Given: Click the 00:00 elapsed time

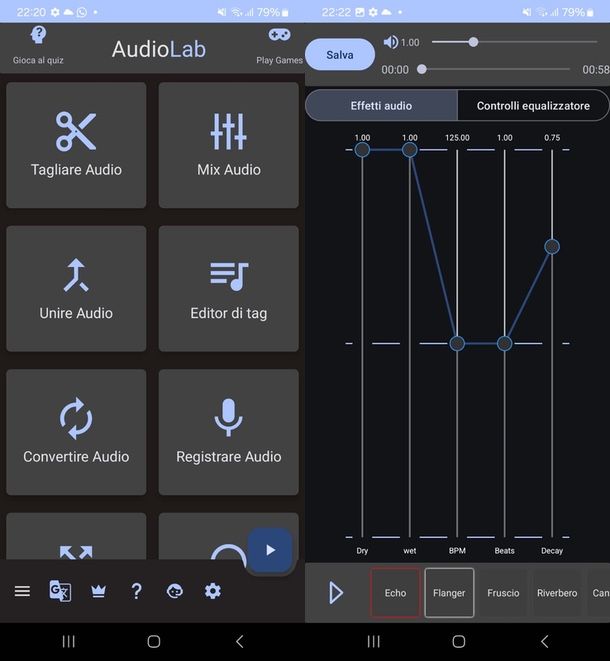Looking at the screenshot, I should (x=395, y=70).
